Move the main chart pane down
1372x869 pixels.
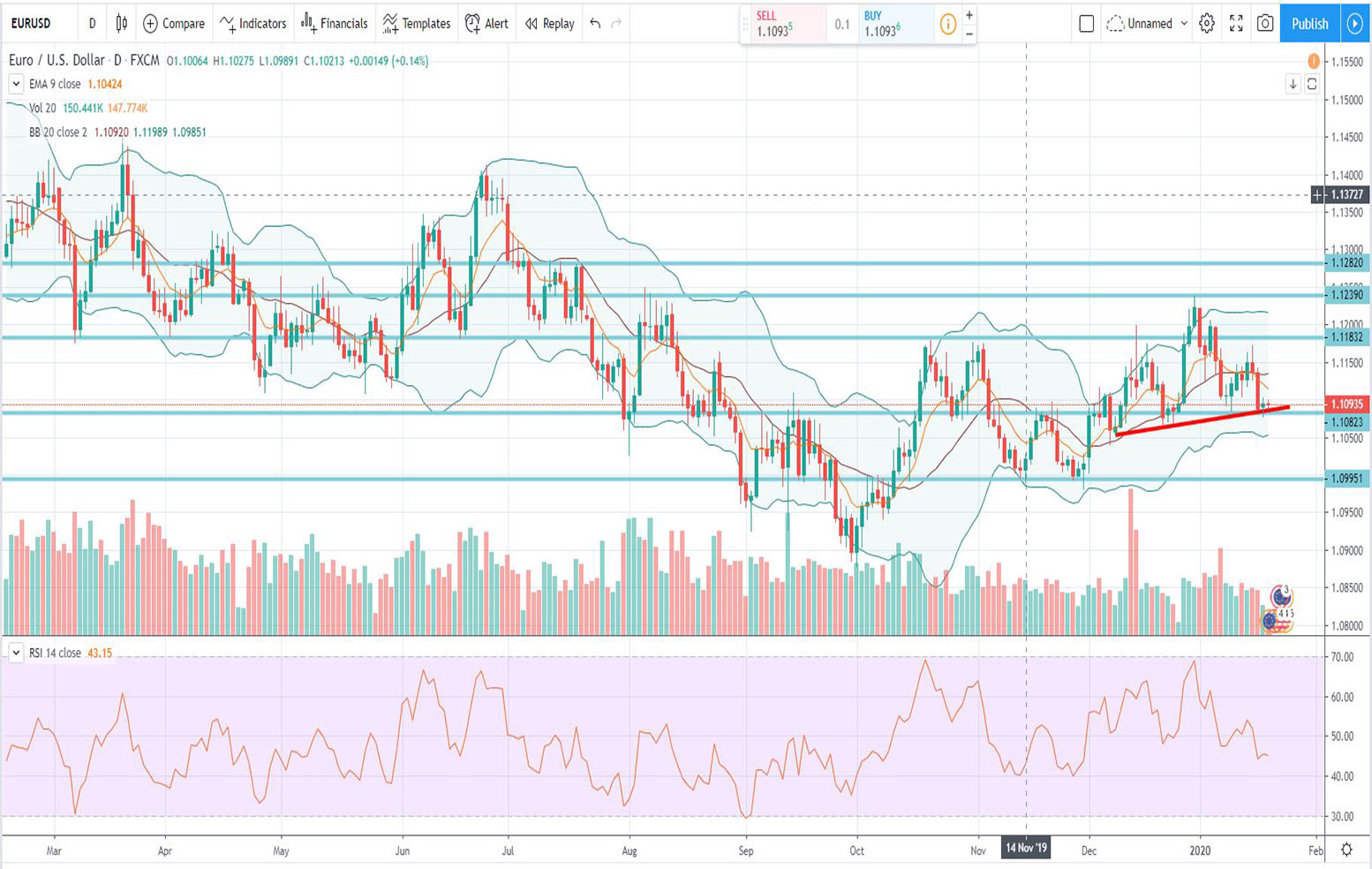tap(1293, 84)
